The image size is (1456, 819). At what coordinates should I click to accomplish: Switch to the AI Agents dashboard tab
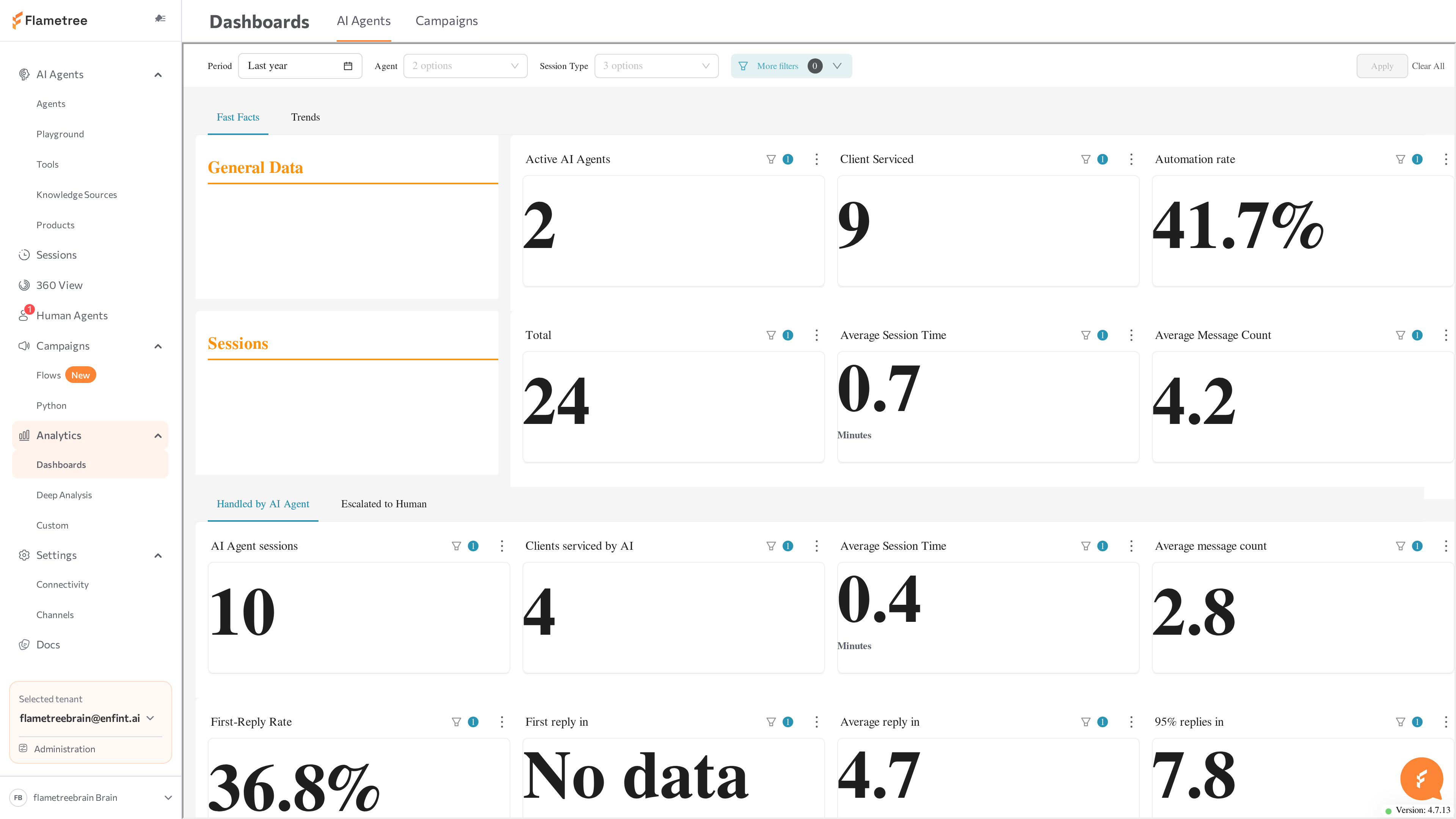point(364,21)
